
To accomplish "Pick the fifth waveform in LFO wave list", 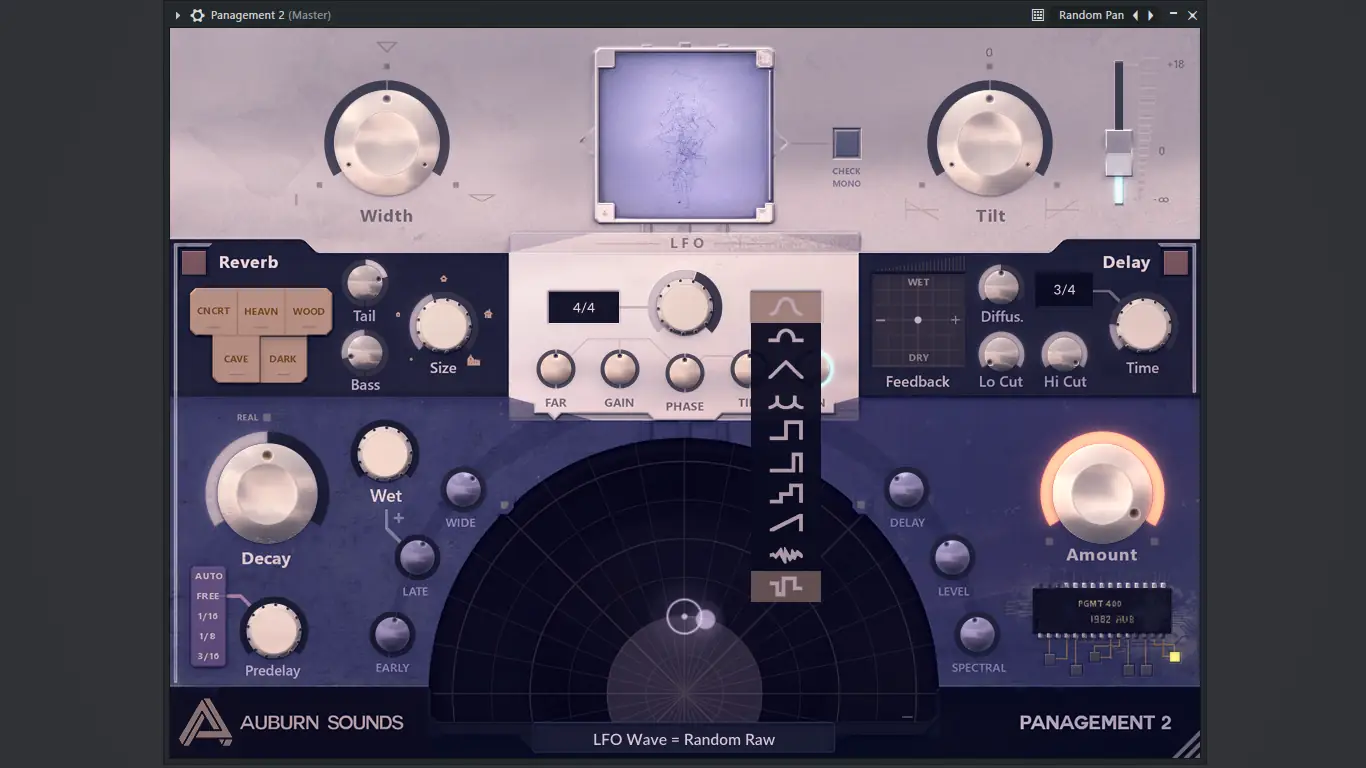I will (x=786, y=432).
